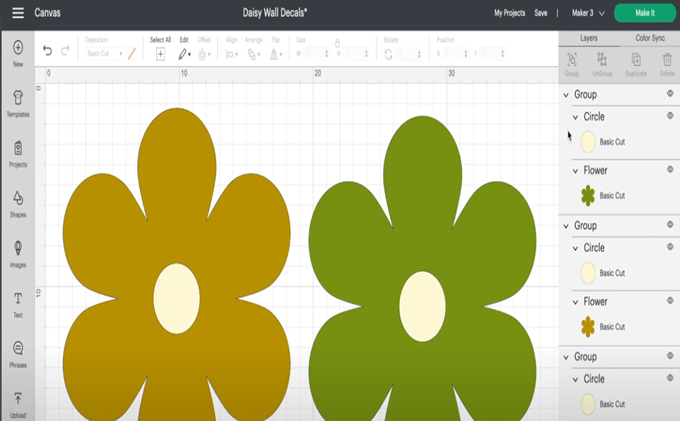This screenshot has width=680, height=421.
Task: Click the X position input field
Action: click(455, 54)
